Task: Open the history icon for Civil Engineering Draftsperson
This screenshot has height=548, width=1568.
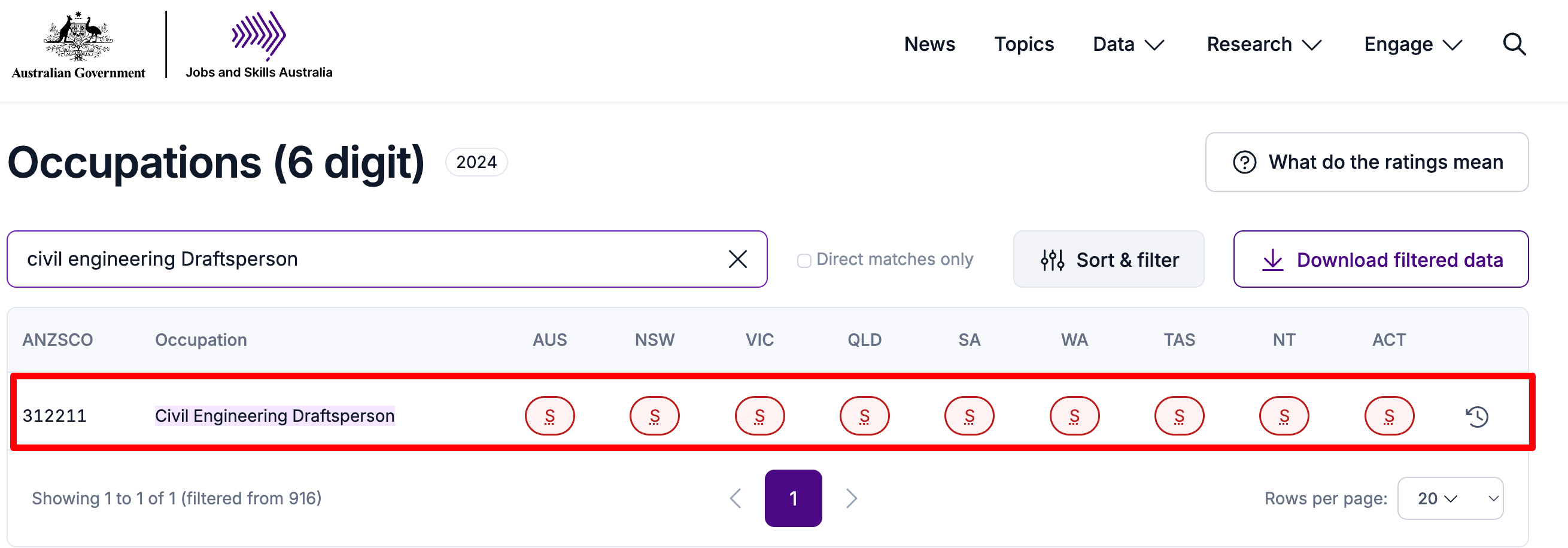Action: (1476, 416)
